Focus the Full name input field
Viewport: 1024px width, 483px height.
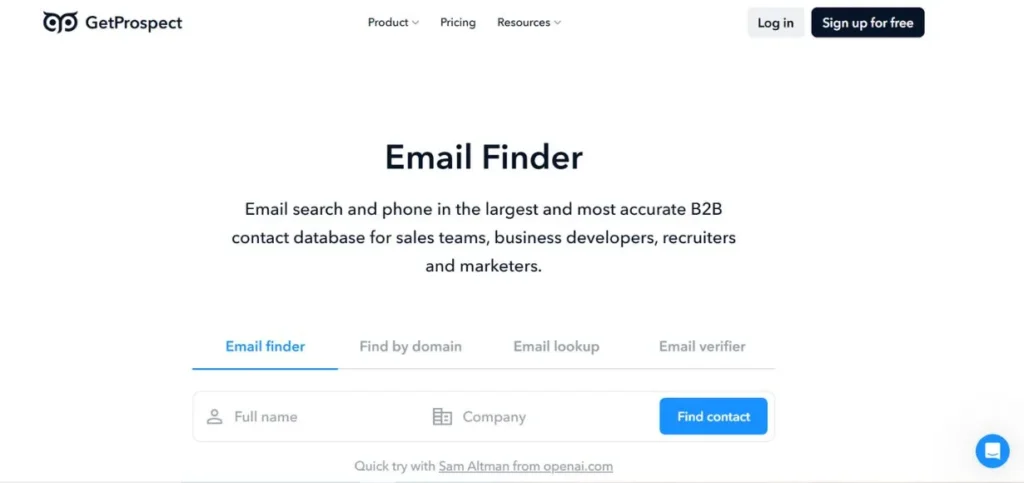tap(320, 417)
